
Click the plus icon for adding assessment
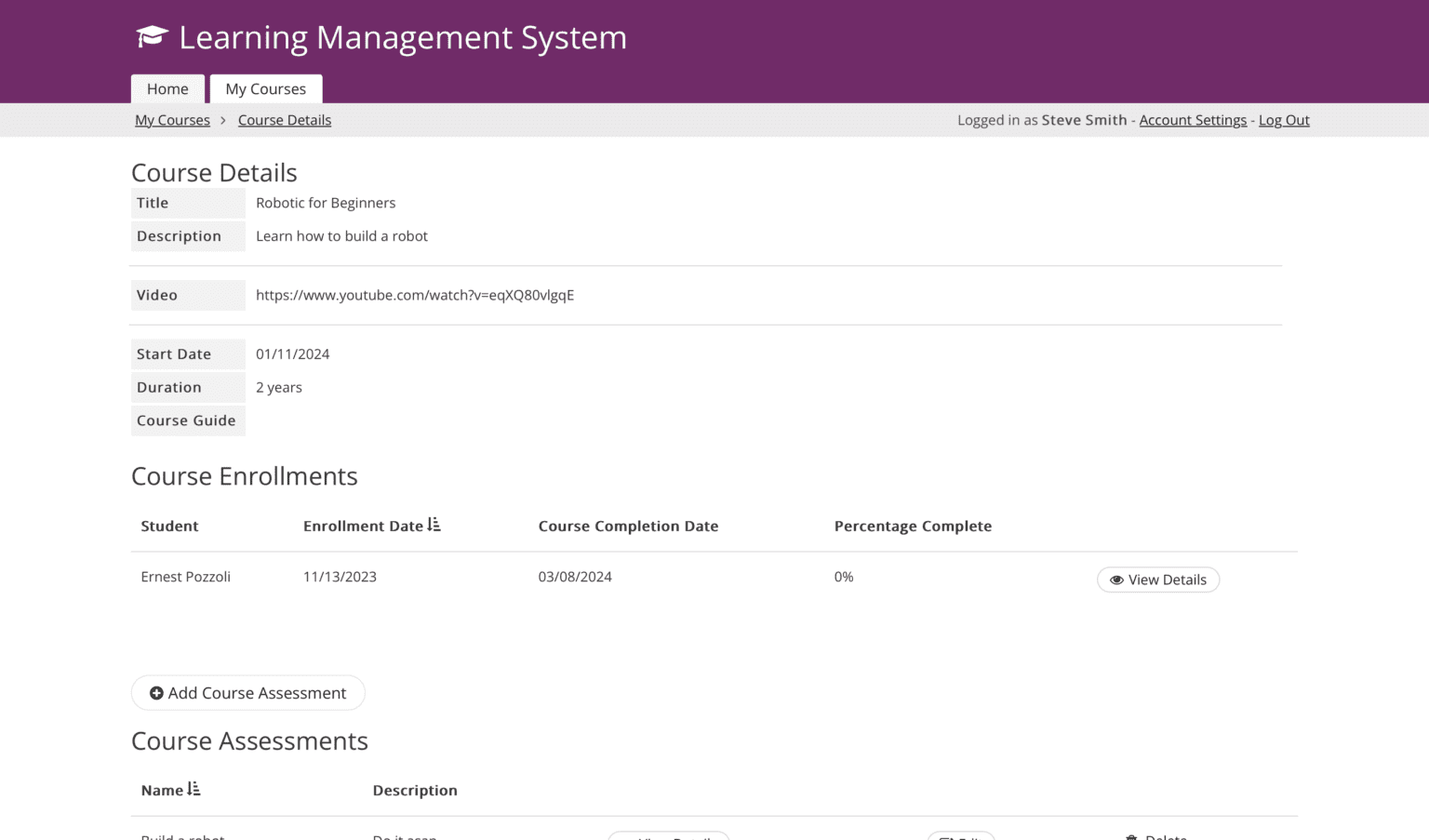156,693
